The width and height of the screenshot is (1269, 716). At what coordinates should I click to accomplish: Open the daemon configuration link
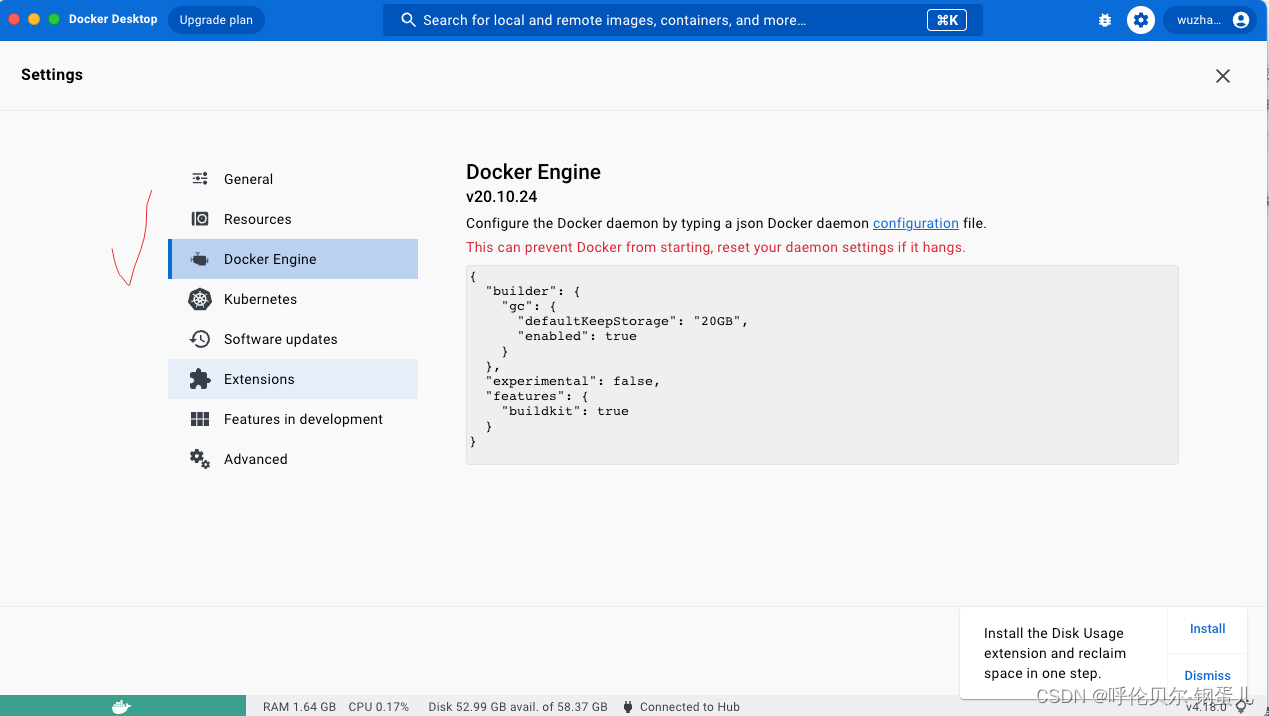(x=915, y=223)
